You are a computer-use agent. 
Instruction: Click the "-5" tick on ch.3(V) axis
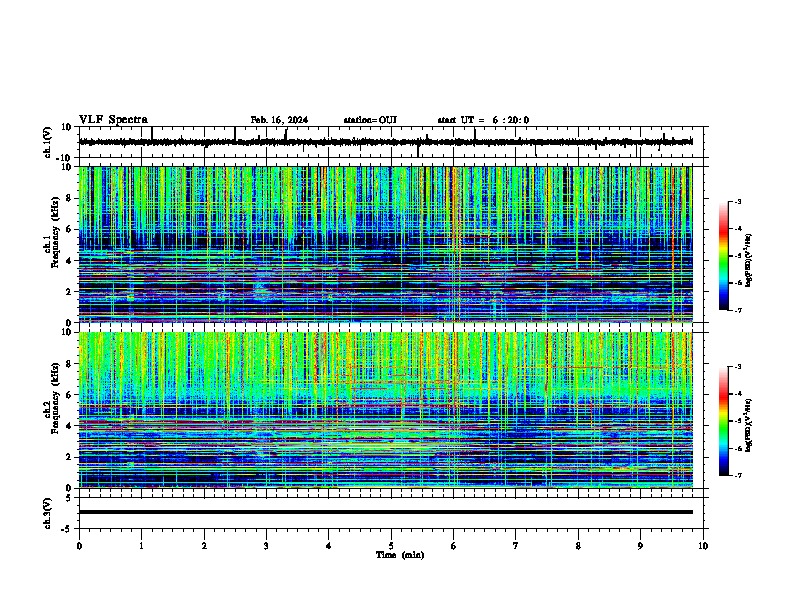pos(68,529)
